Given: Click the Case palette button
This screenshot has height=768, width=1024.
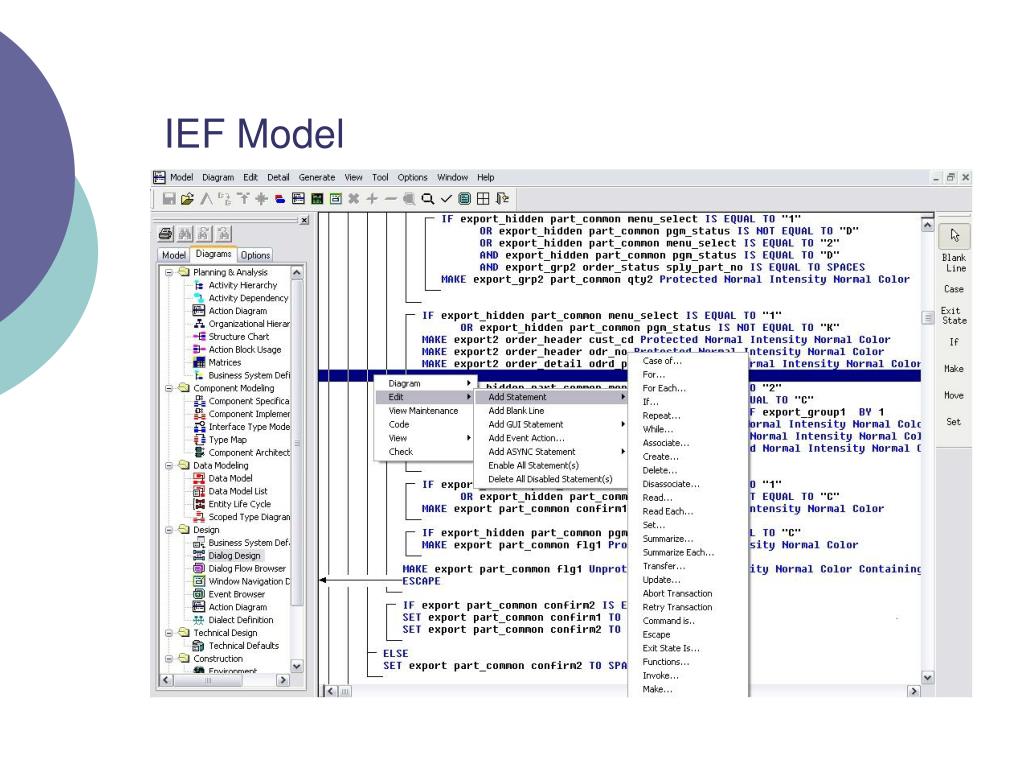Looking at the screenshot, I should pyautogui.click(x=954, y=289).
